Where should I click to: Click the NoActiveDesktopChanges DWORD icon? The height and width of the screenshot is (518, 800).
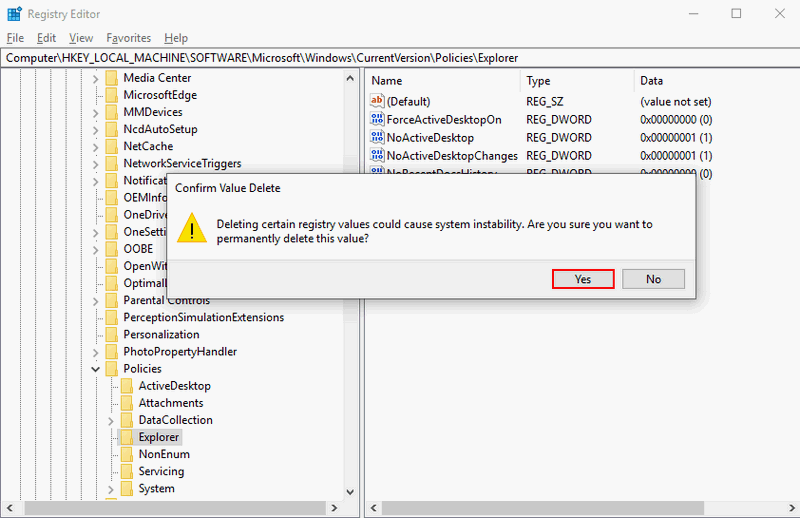click(x=377, y=155)
